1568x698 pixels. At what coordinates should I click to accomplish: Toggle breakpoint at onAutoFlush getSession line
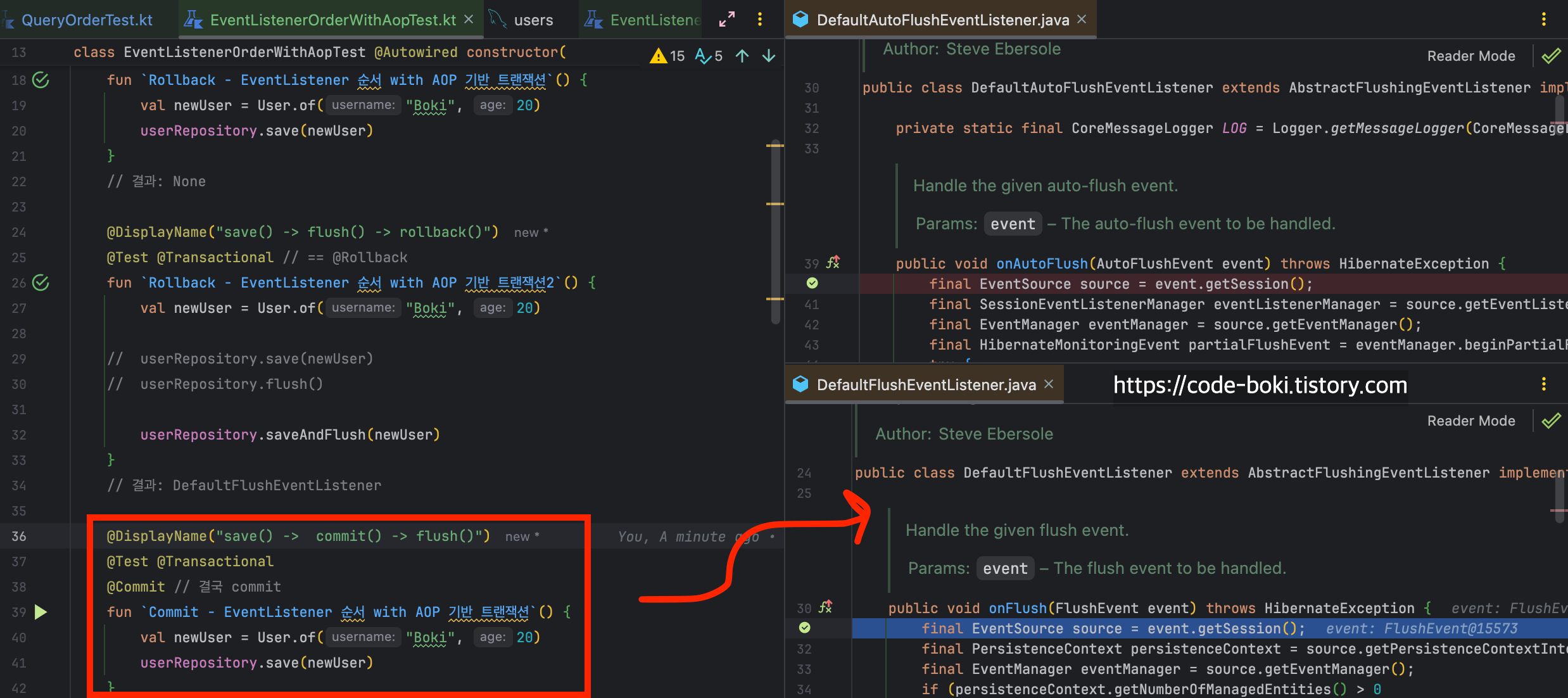click(812, 283)
